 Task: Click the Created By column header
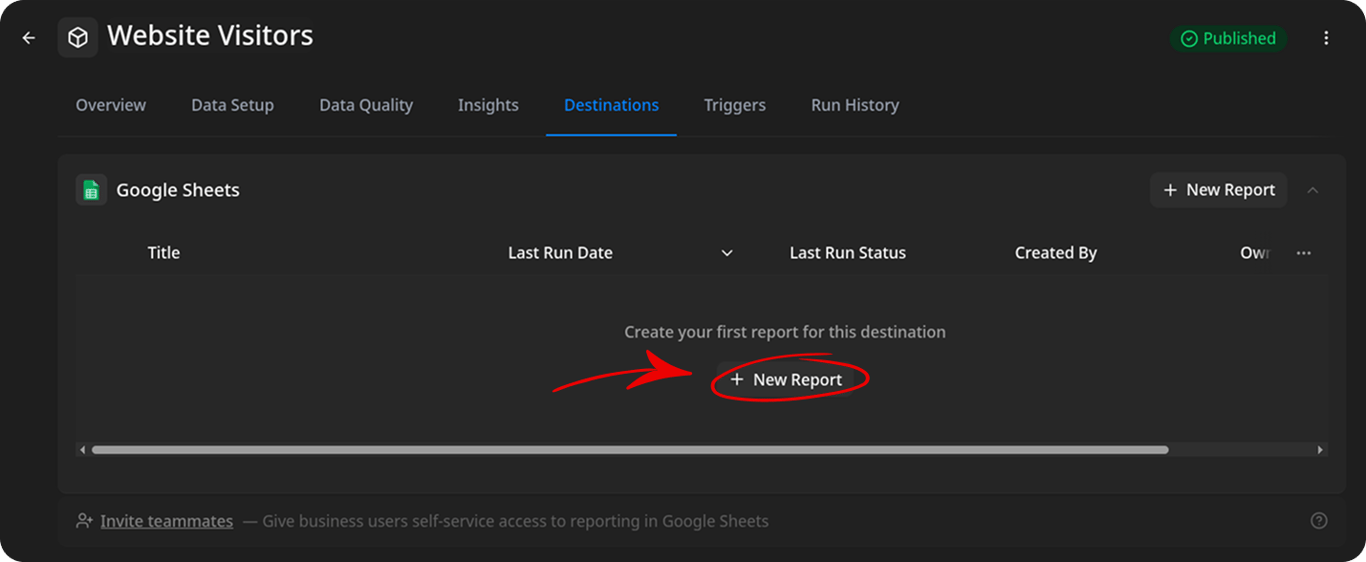(x=1056, y=253)
